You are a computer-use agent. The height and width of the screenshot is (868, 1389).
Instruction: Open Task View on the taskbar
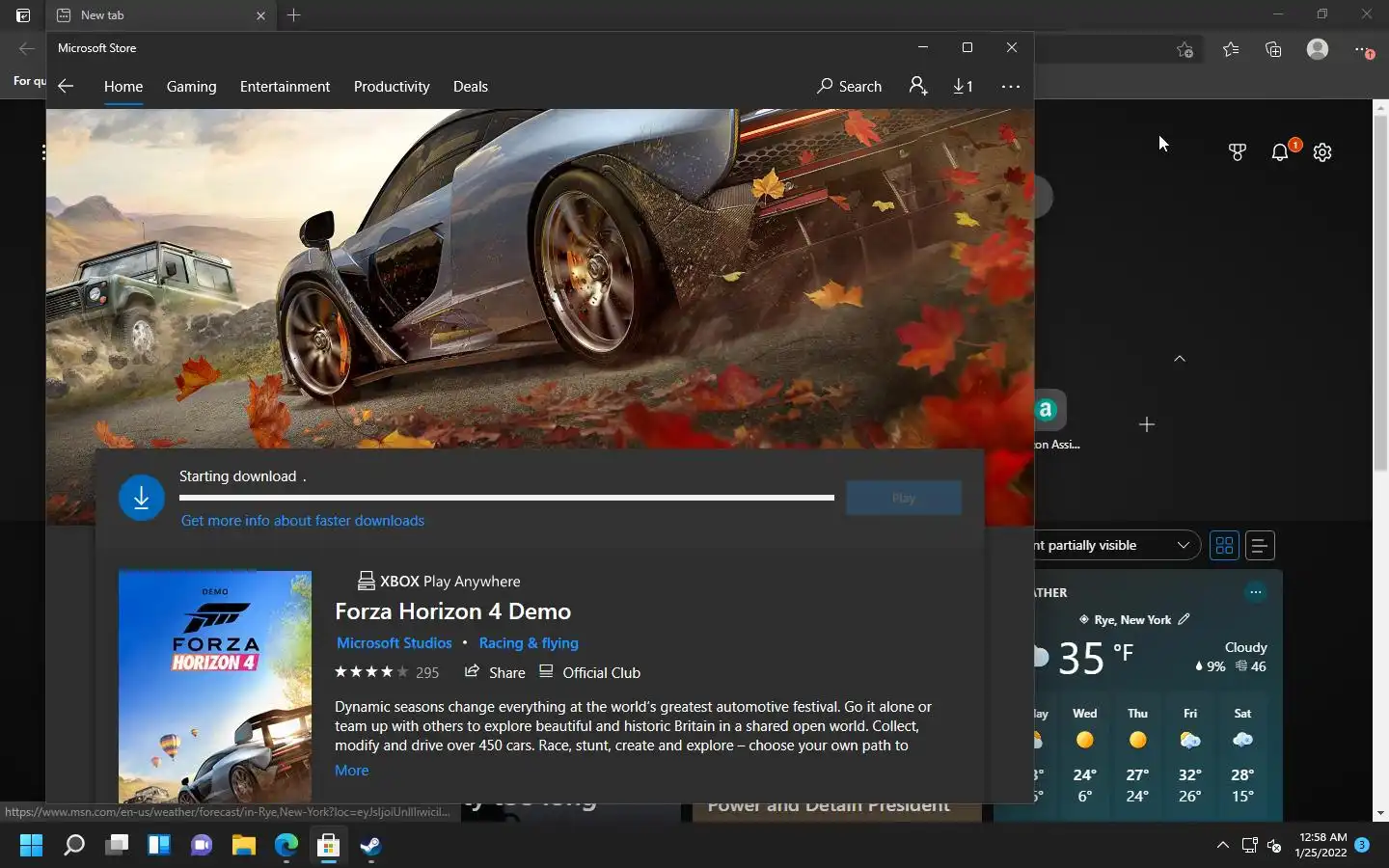(117, 846)
